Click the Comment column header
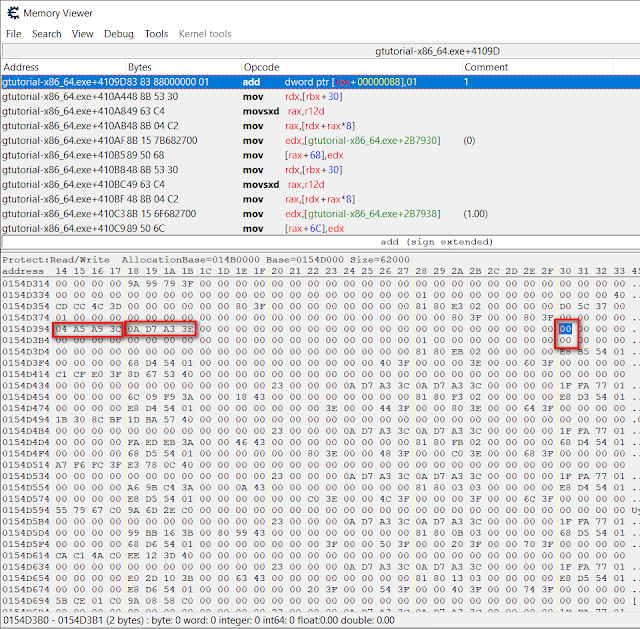The image size is (640, 629). [x=537, y=67]
